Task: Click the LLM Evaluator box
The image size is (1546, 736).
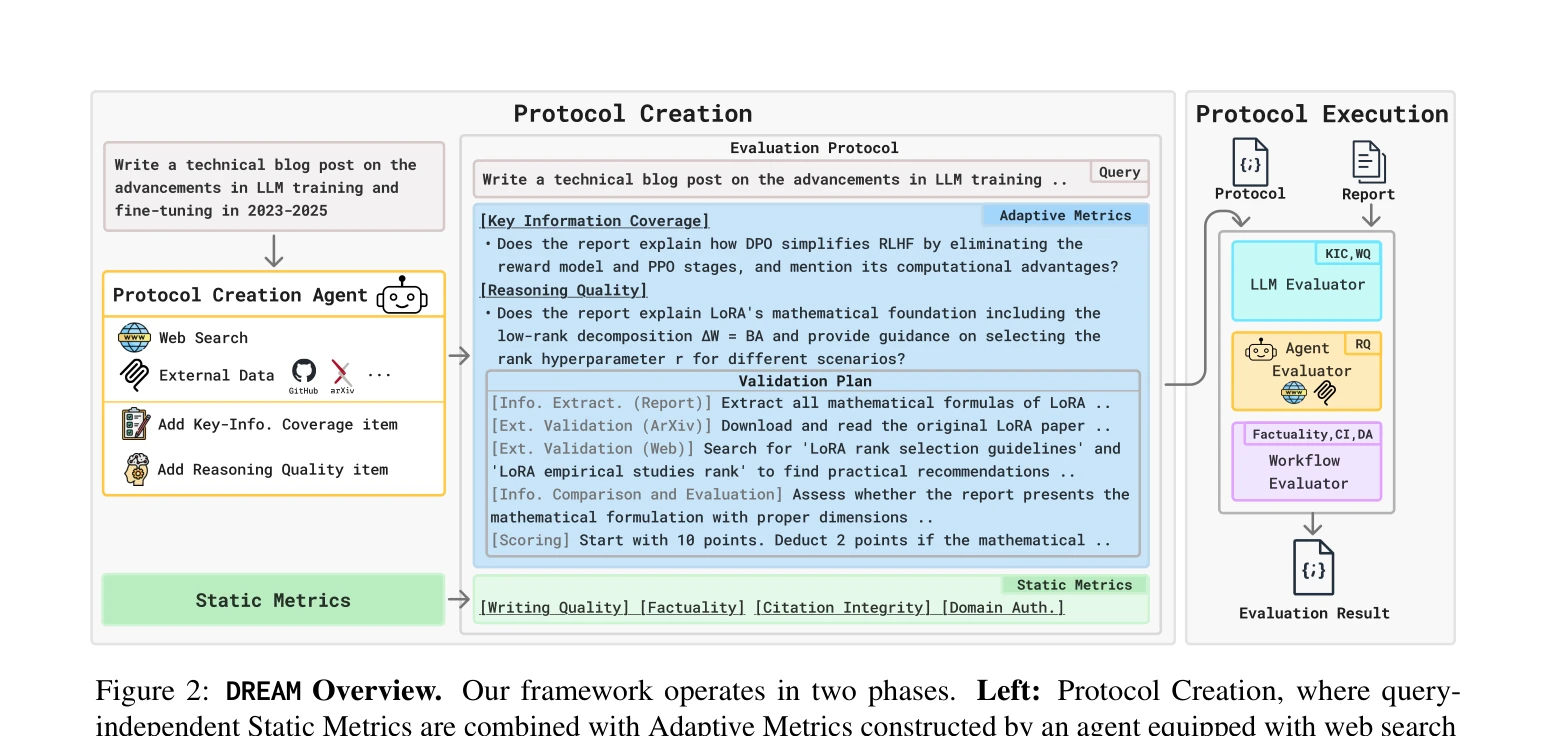Action: click(x=1307, y=281)
